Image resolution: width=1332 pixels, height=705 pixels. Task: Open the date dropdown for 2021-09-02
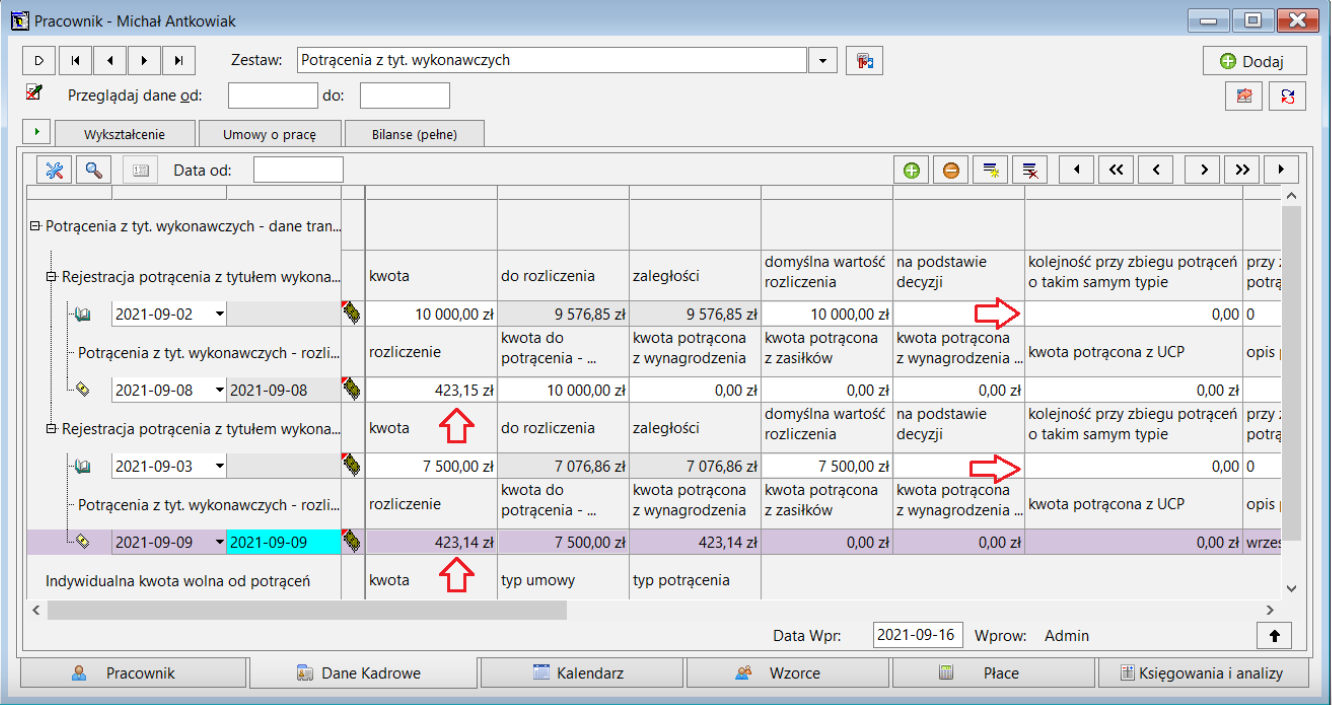(x=219, y=314)
